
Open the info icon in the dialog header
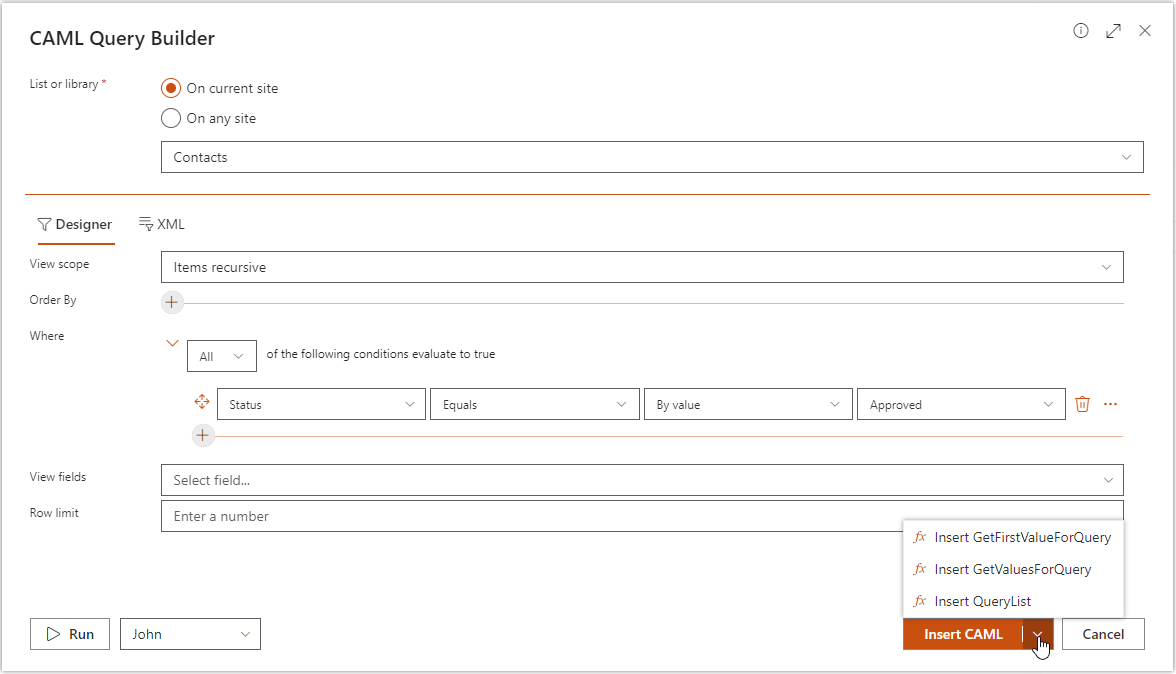point(1081,31)
